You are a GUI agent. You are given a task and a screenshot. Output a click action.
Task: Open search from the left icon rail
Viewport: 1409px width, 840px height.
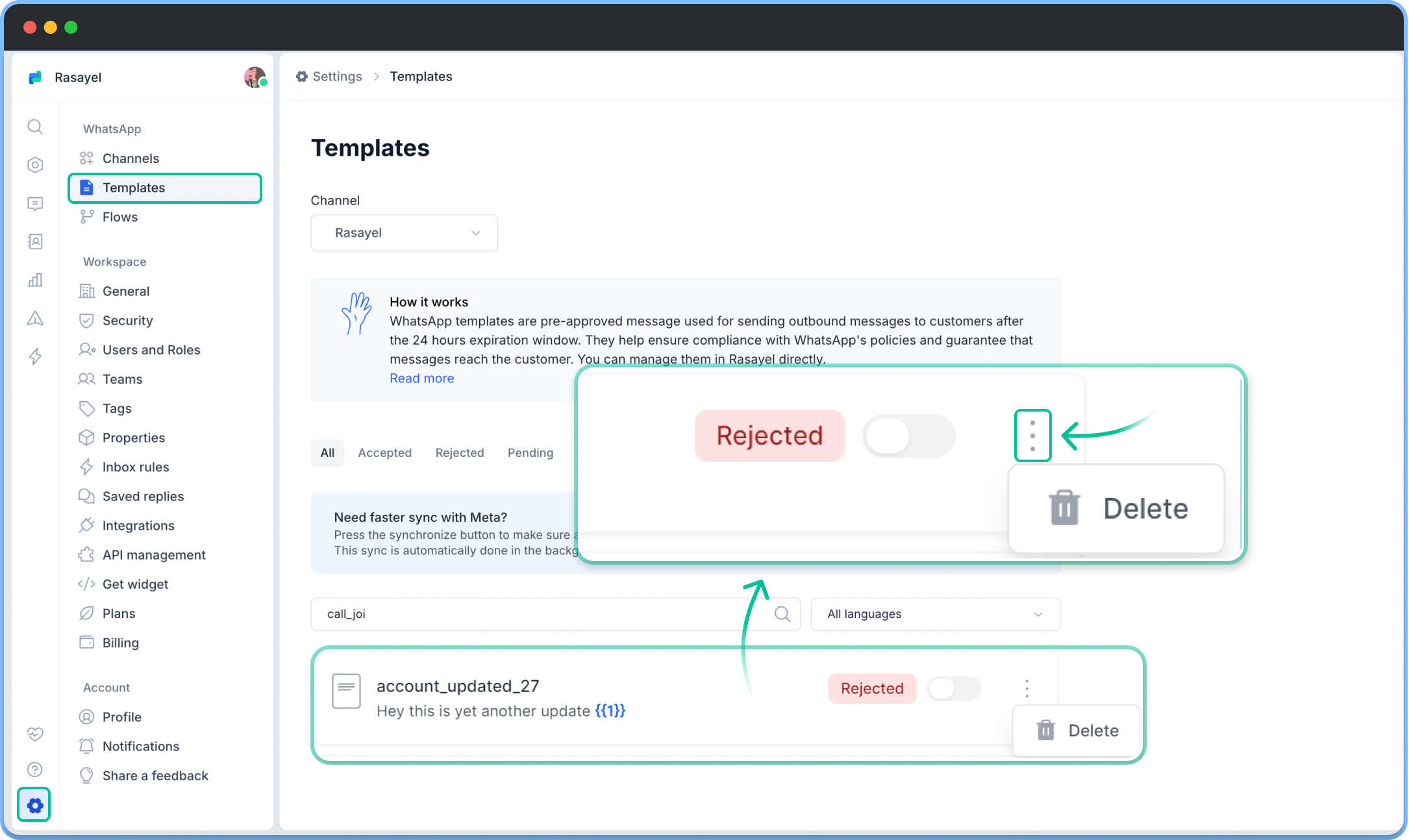[x=34, y=127]
